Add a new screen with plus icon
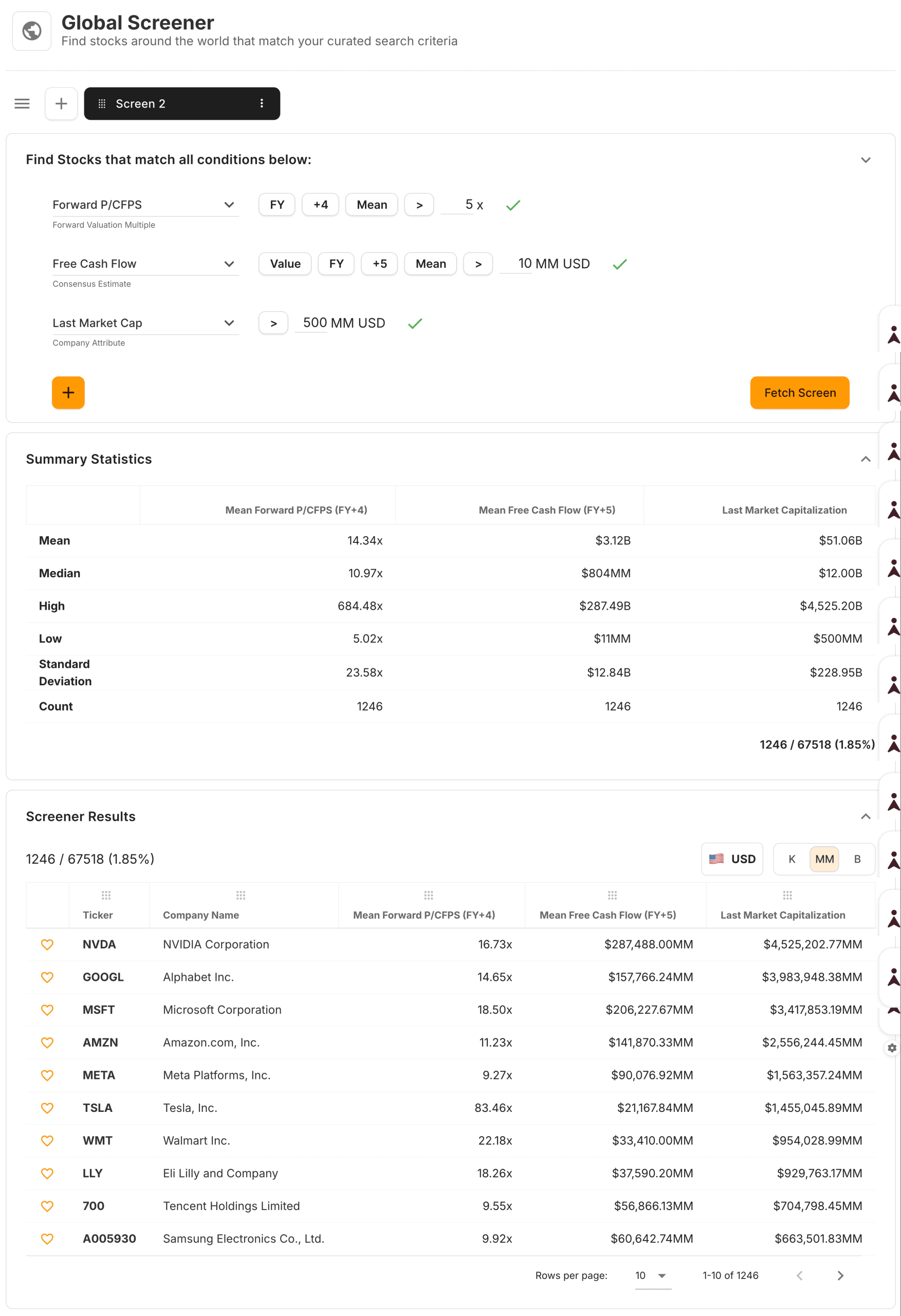The image size is (901, 1316). coord(61,104)
